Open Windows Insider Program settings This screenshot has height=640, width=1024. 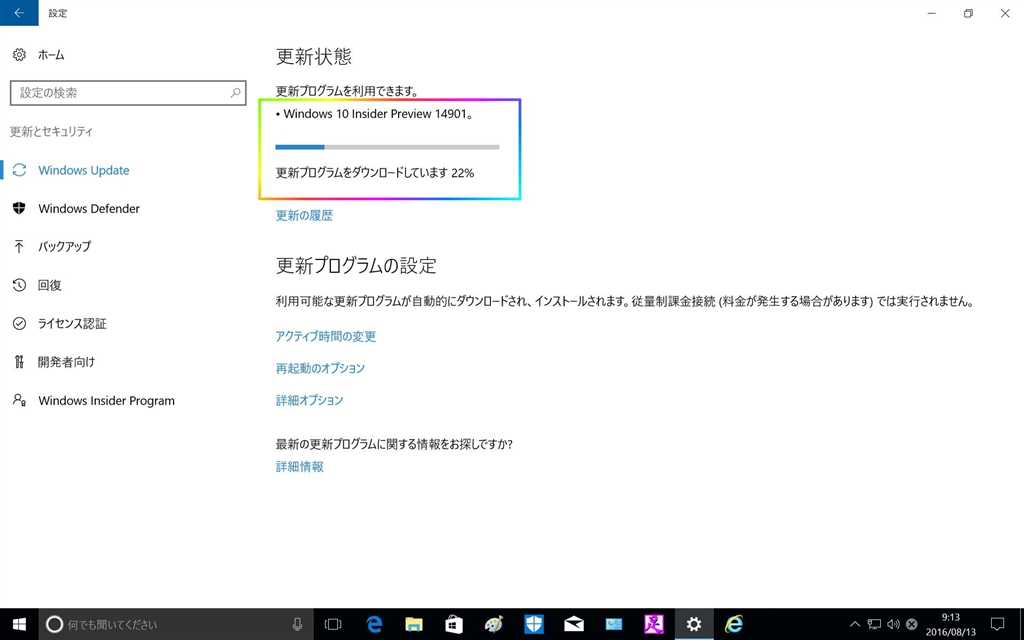[106, 401]
